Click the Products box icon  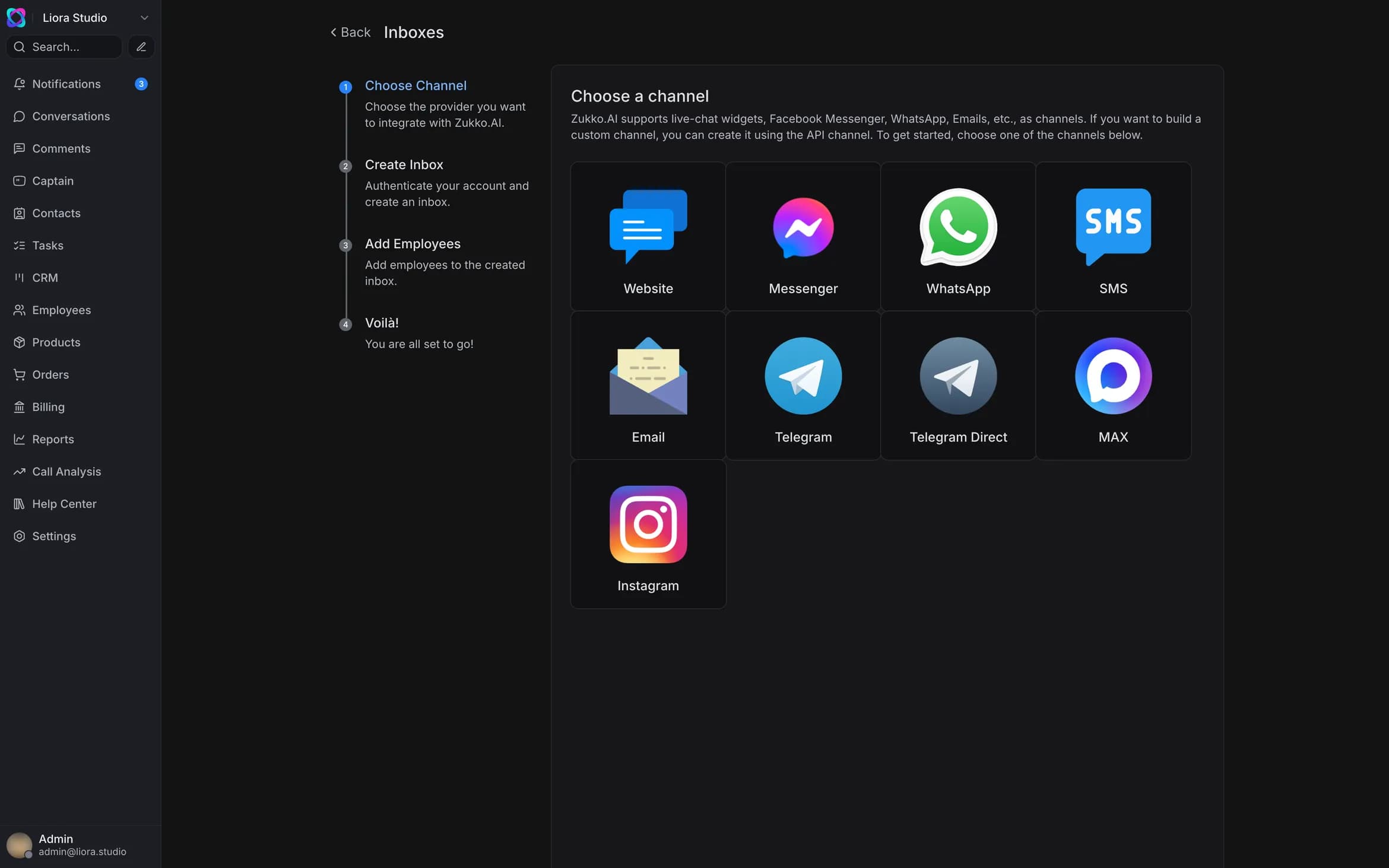[x=20, y=342]
